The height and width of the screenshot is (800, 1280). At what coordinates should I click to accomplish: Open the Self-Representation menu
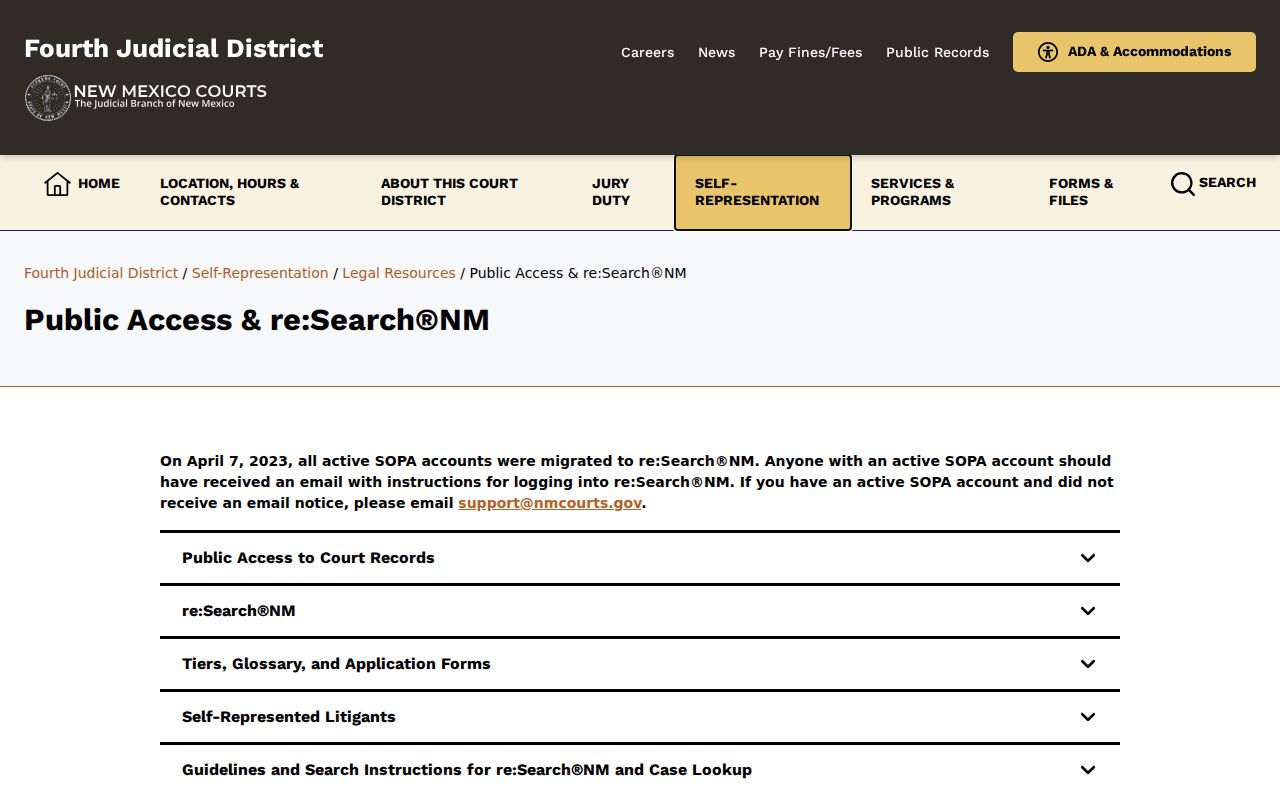tap(763, 192)
